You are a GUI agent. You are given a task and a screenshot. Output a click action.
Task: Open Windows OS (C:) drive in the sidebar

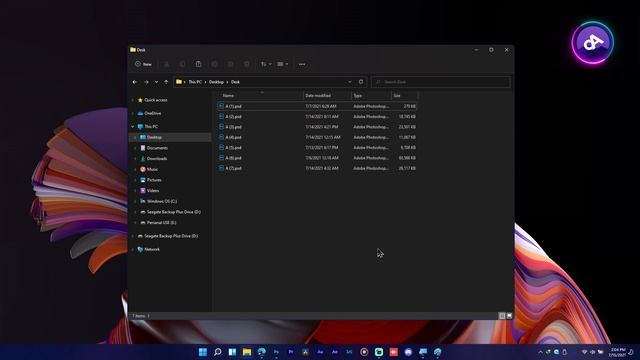click(x=158, y=201)
